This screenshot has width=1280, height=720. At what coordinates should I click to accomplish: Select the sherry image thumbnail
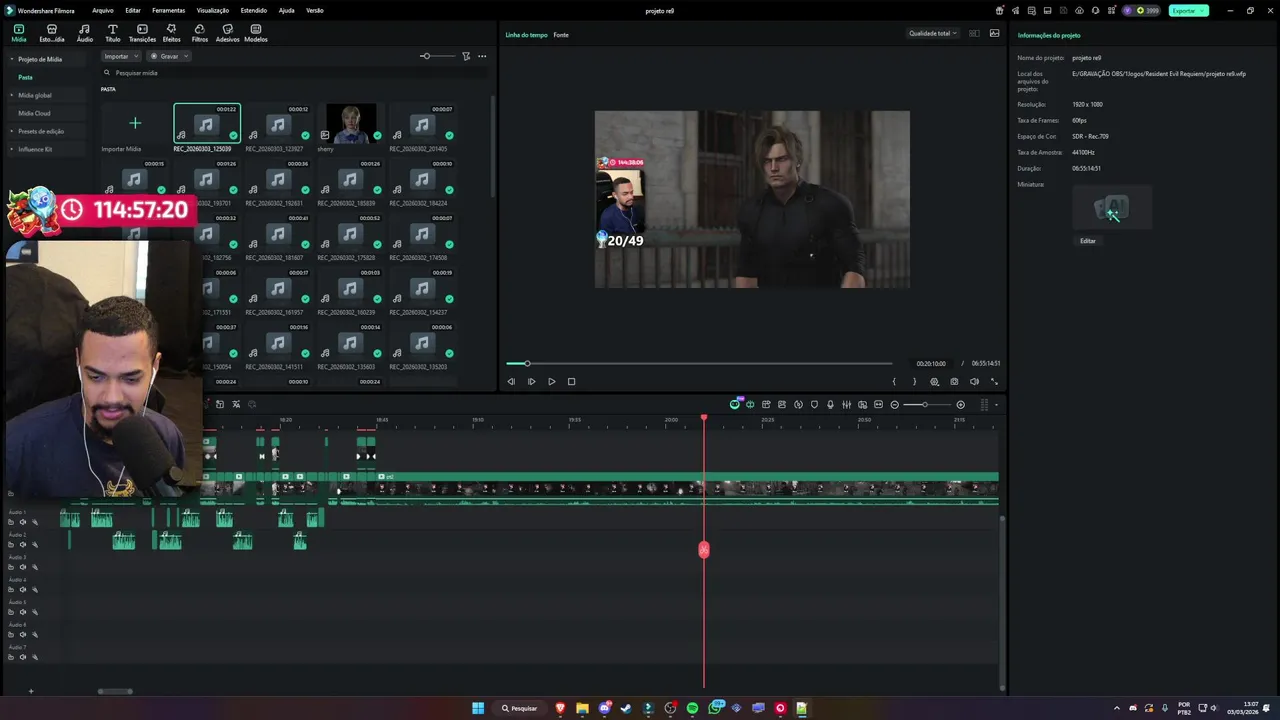coord(351,124)
